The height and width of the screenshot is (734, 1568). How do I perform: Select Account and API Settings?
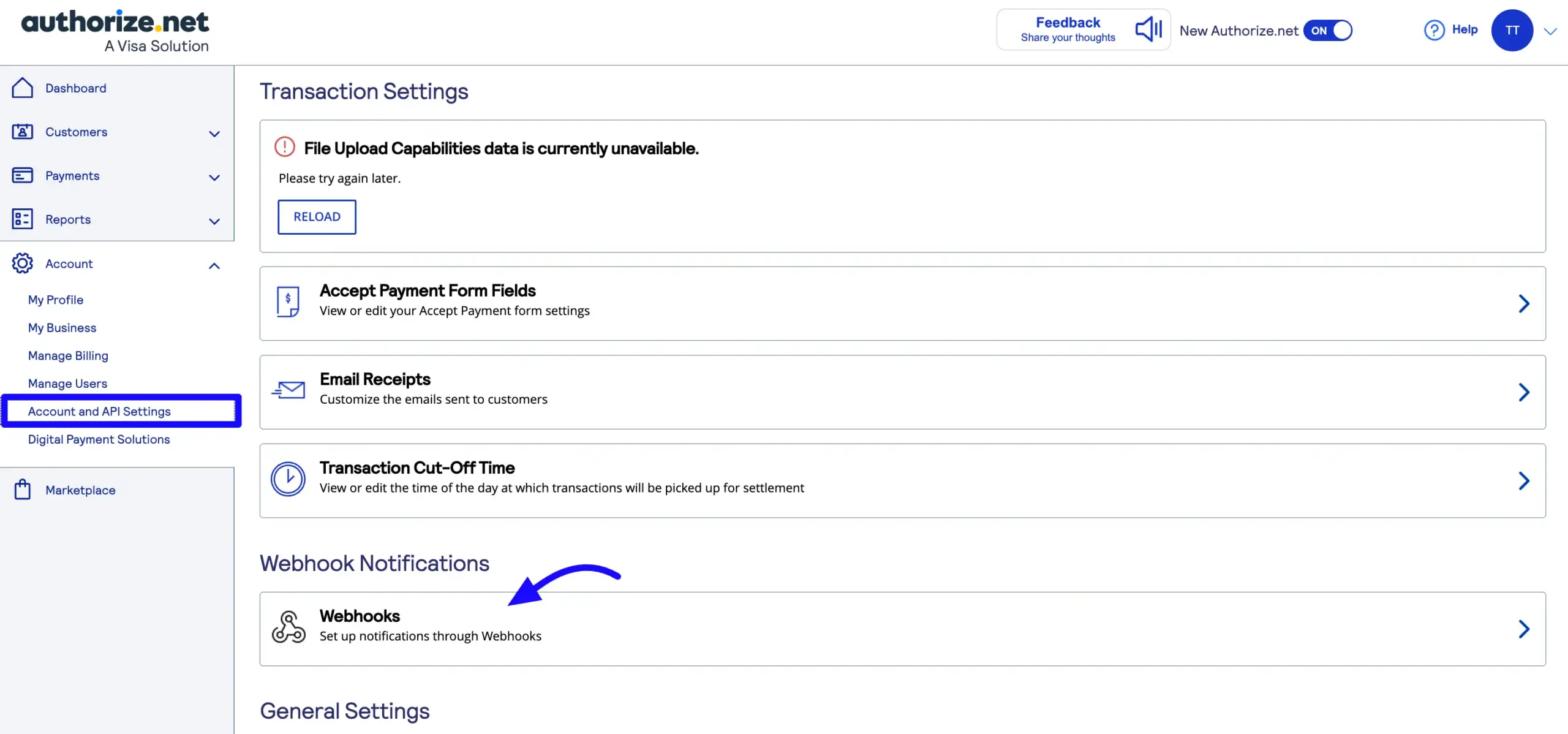click(x=99, y=411)
